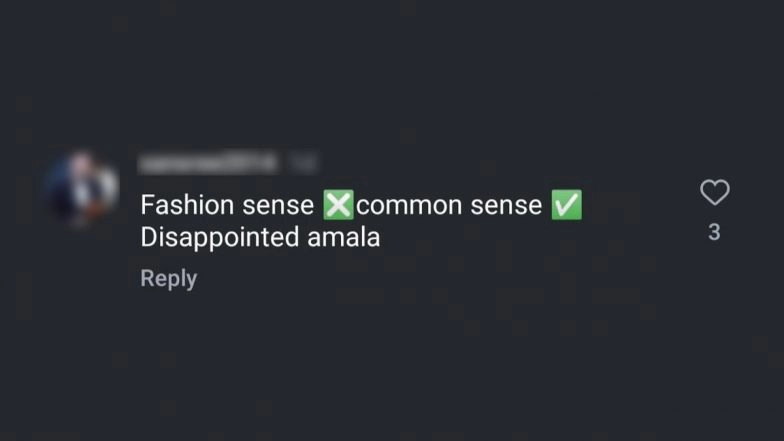
Task: Click the words "Fashion sense" in the comment
Action: (x=227, y=206)
